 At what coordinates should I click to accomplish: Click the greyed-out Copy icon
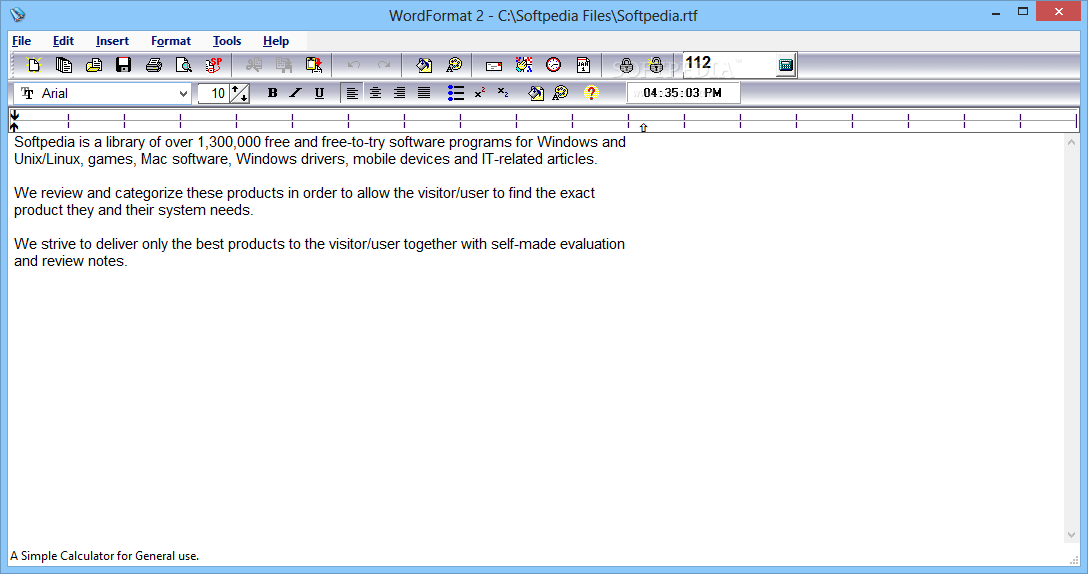click(x=284, y=65)
